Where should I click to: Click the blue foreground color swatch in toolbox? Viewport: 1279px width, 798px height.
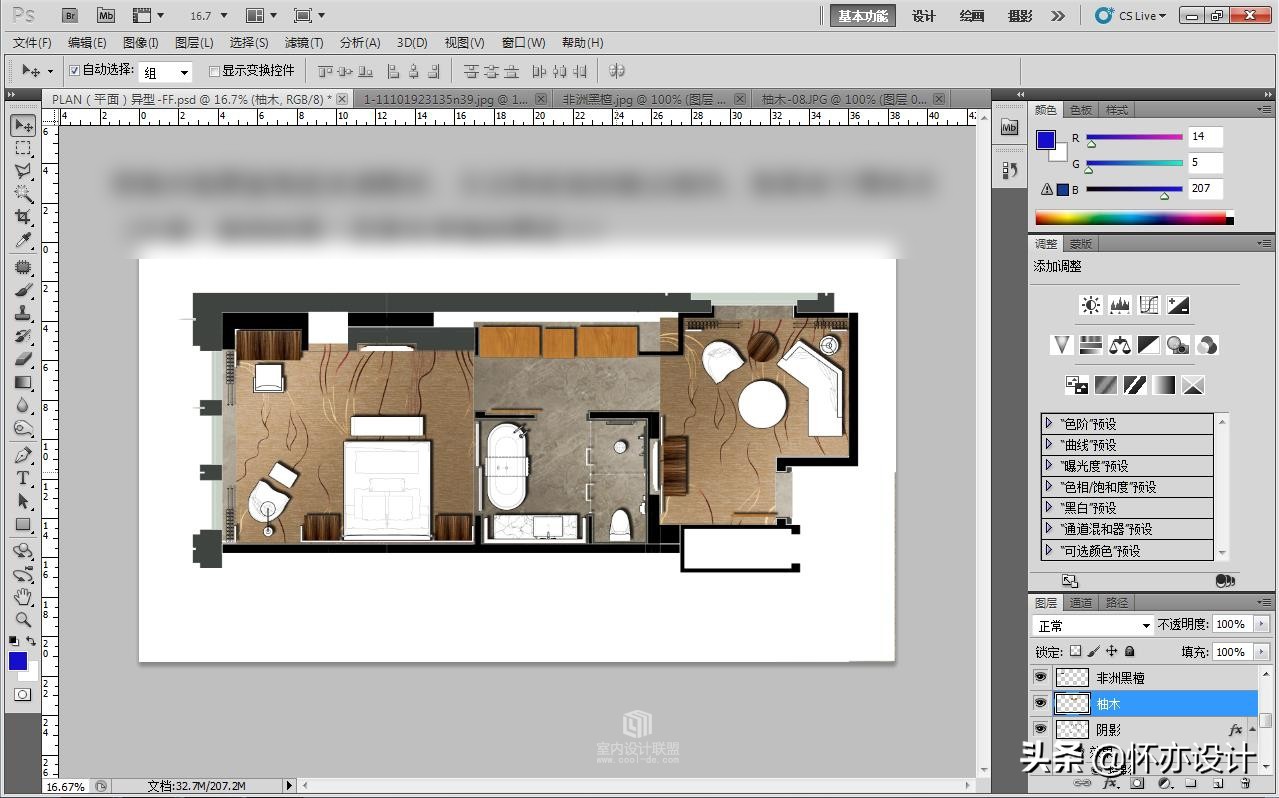click(18, 661)
